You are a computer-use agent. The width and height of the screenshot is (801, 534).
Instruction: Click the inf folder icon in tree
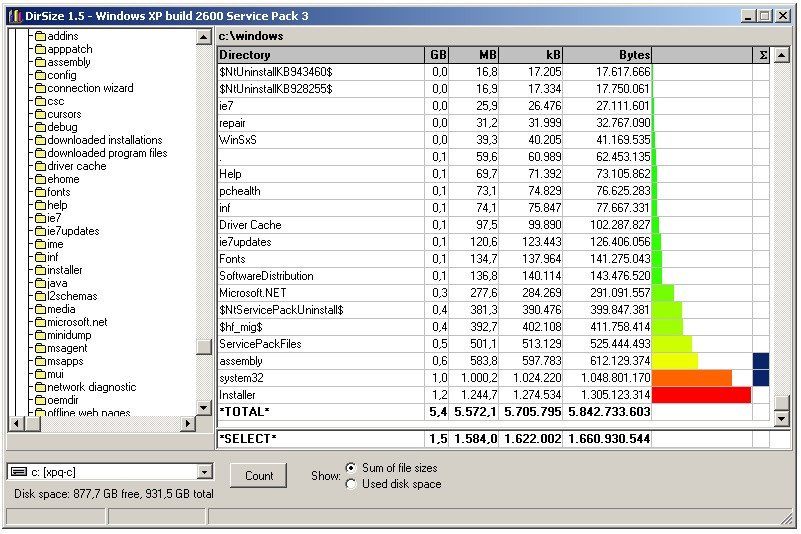(x=40, y=257)
